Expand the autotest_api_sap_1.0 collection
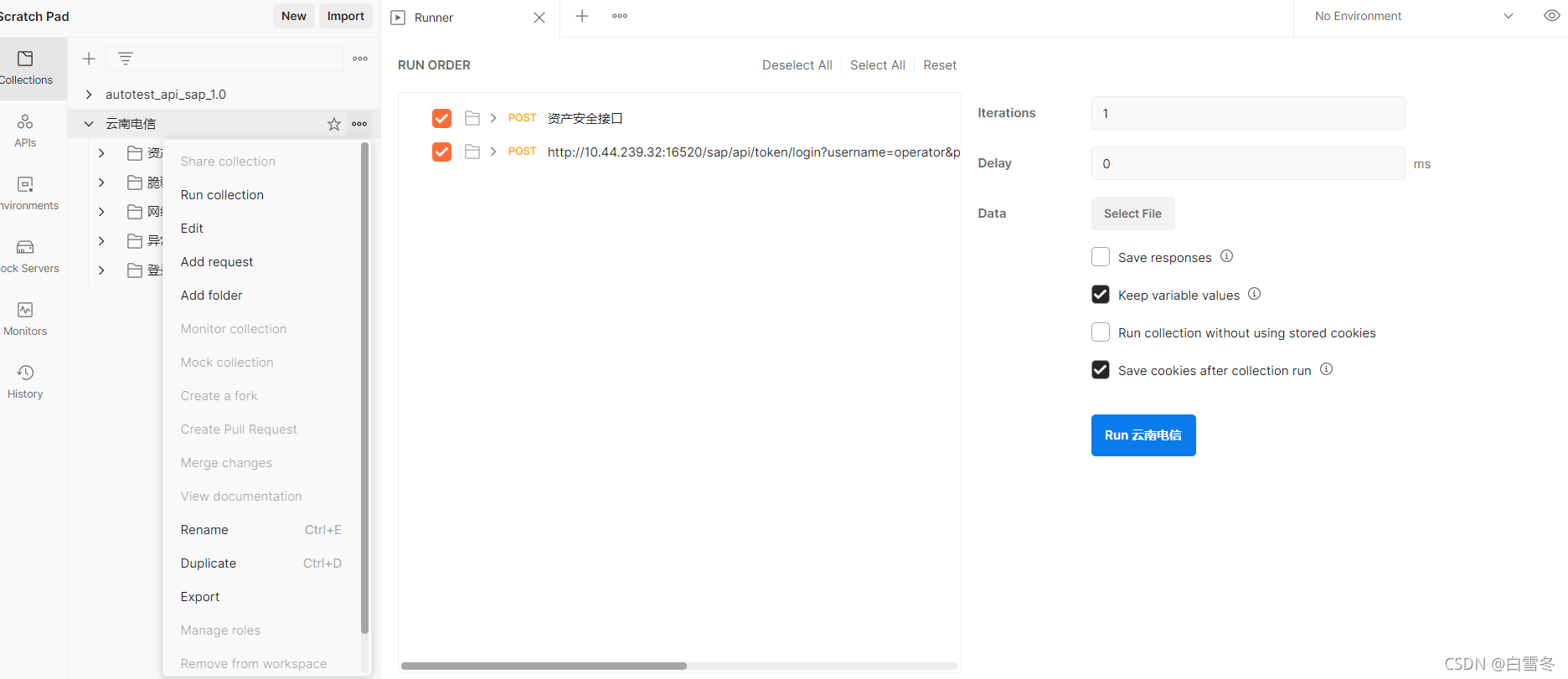The width and height of the screenshot is (1568, 679). [x=89, y=95]
